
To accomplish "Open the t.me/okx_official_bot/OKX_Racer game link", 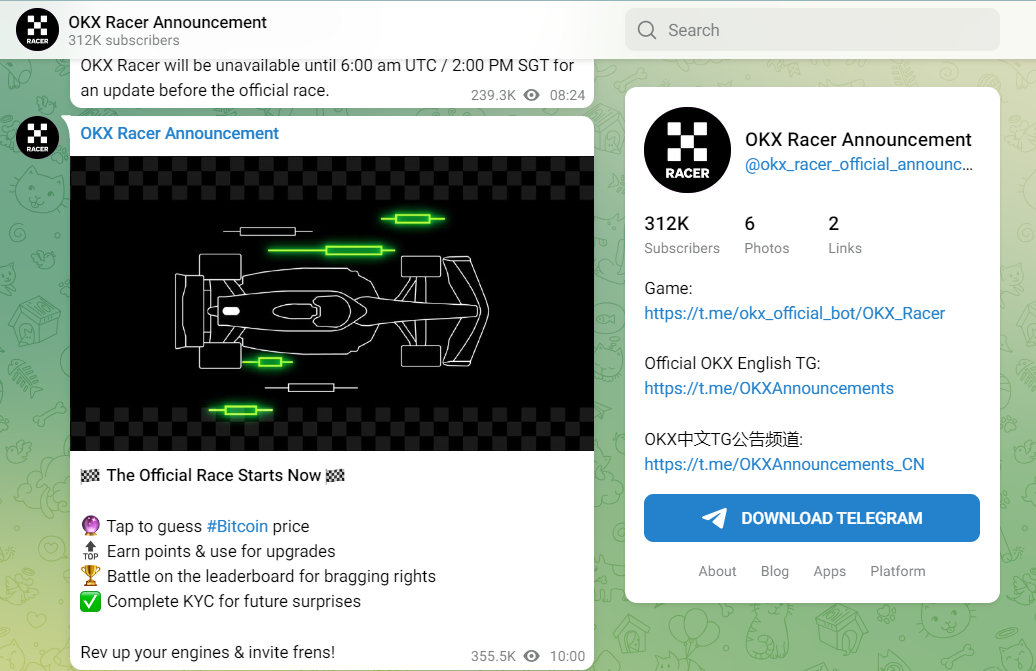I will pyautogui.click(x=794, y=313).
